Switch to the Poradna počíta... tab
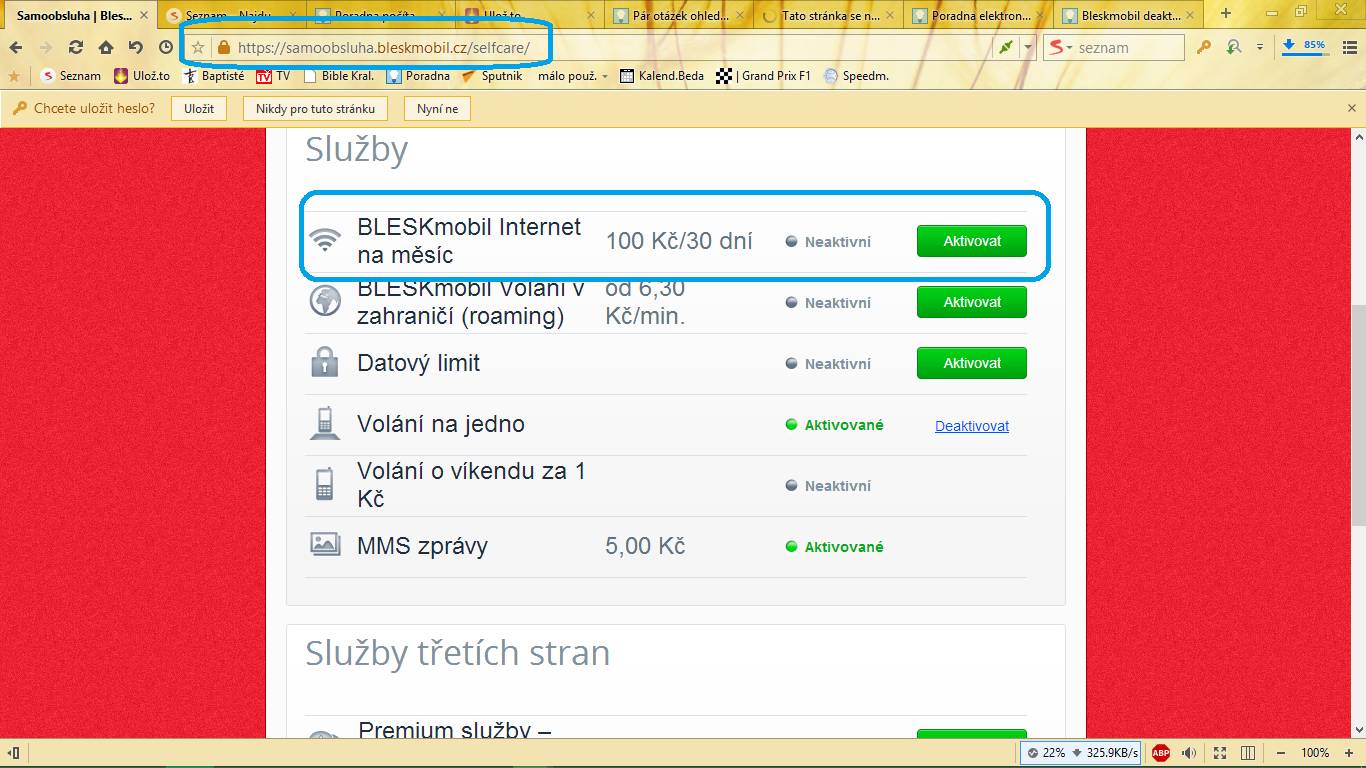The height and width of the screenshot is (768, 1366). (x=381, y=16)
